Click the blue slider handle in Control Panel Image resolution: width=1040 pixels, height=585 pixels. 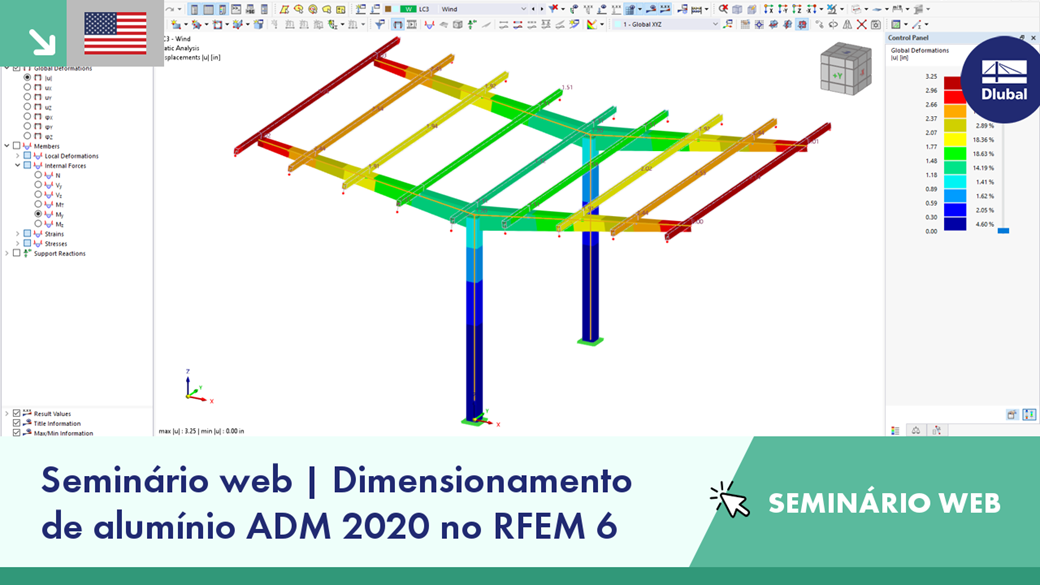pyautogui.click(x=1004, y=231)
